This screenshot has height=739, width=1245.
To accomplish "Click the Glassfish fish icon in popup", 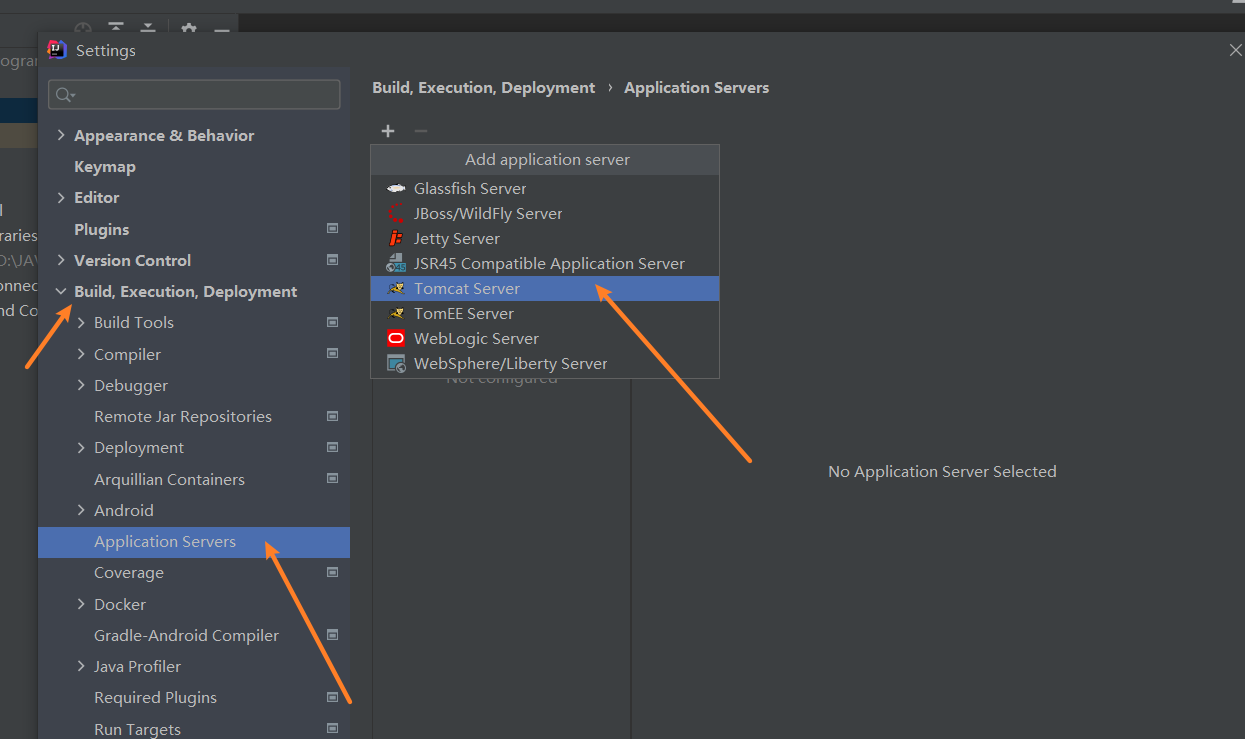I will click(x=397, y=188).
